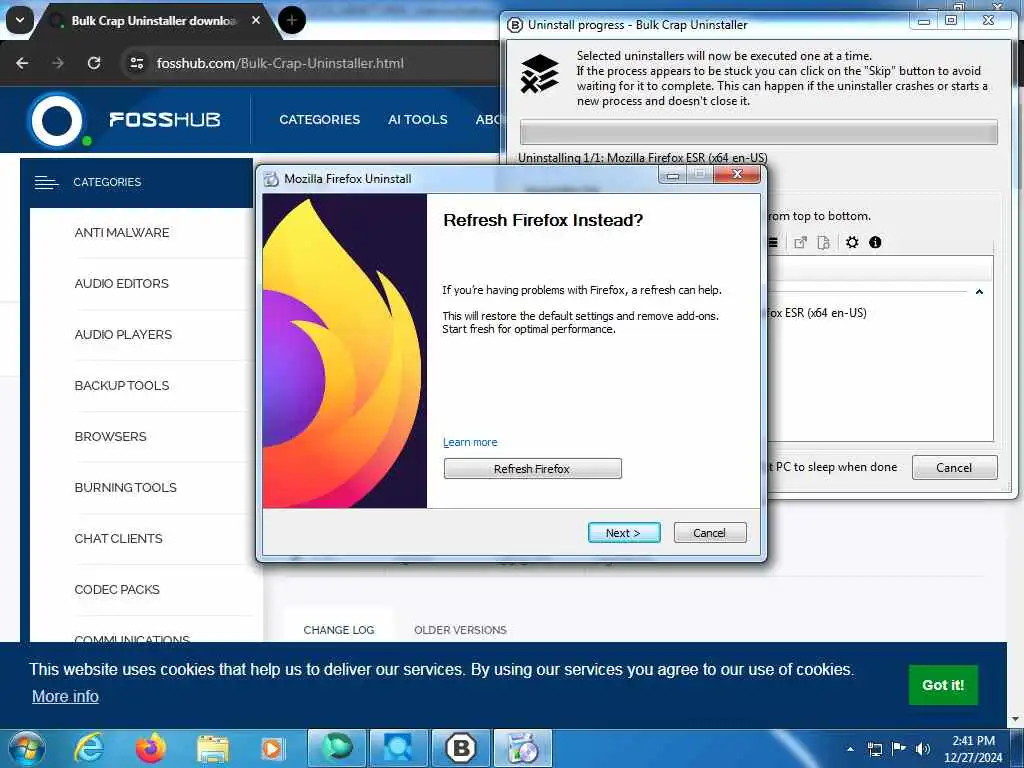
Task: Collapse the uninstall list with the chevron
Action: [979, 292]
